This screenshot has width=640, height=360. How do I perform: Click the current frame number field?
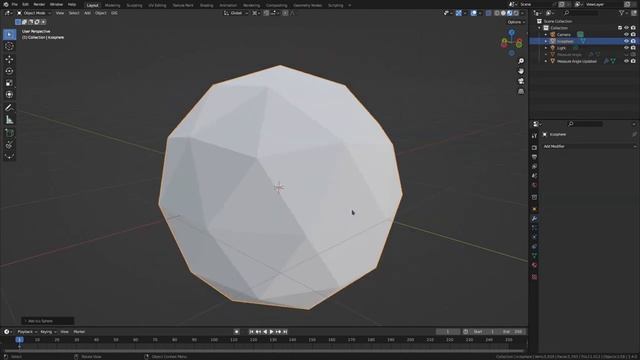pyautogui.click(x=448, y=332)
